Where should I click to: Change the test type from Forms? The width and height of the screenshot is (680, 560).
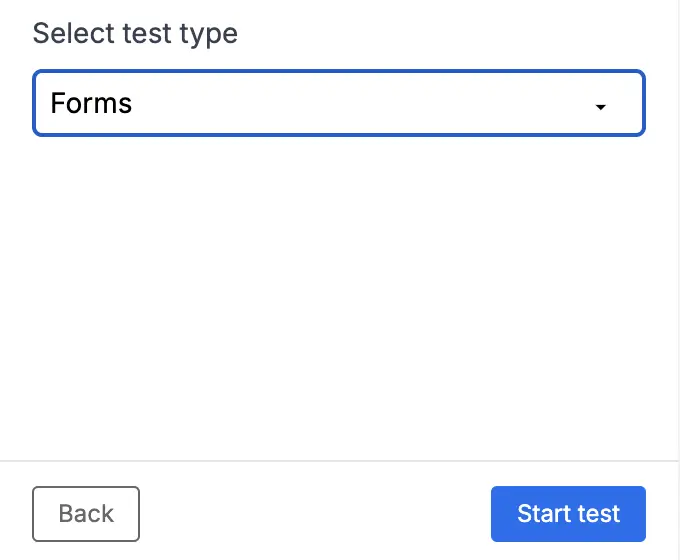click(339, 103)
